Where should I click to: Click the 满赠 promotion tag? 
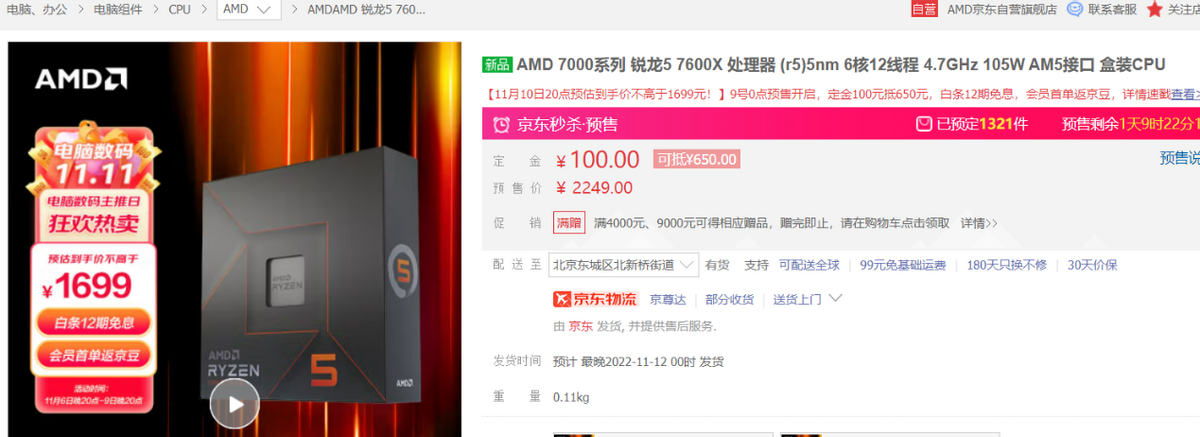[x=569, y=222]
